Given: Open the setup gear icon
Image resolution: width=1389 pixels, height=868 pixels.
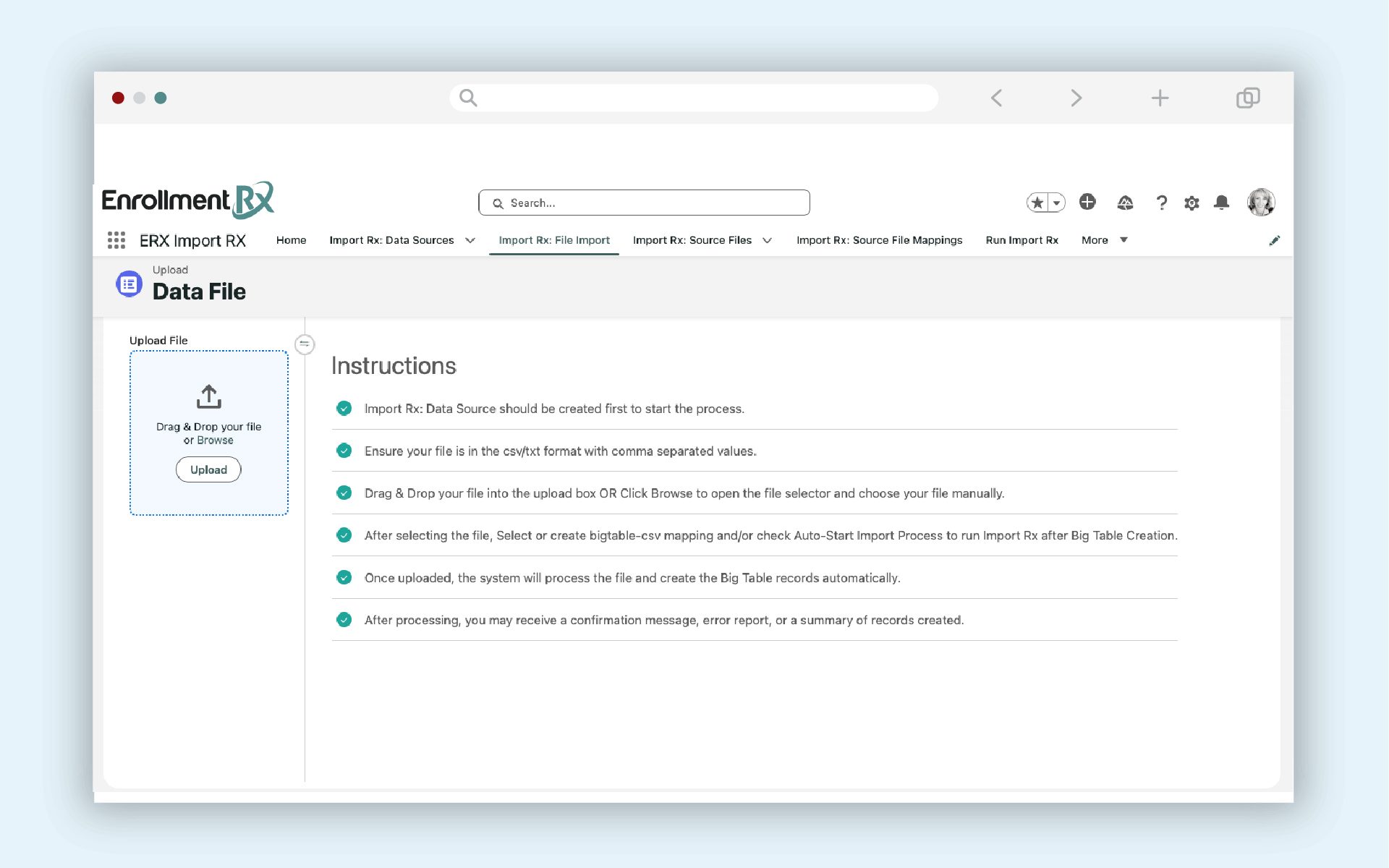Looking at the screenshot, I should (1192, 203).
